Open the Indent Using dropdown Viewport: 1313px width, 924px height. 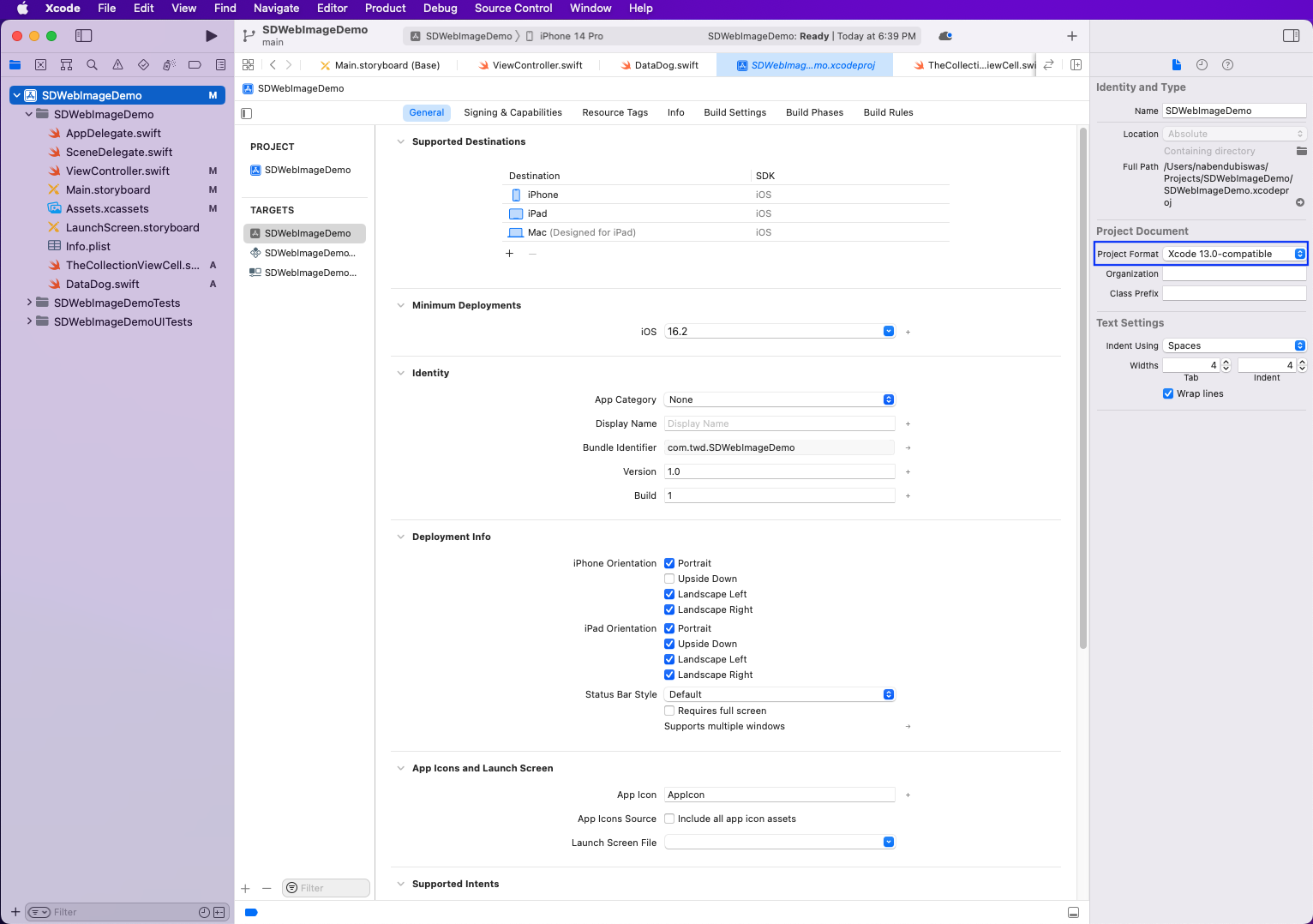coord(1234,345)
